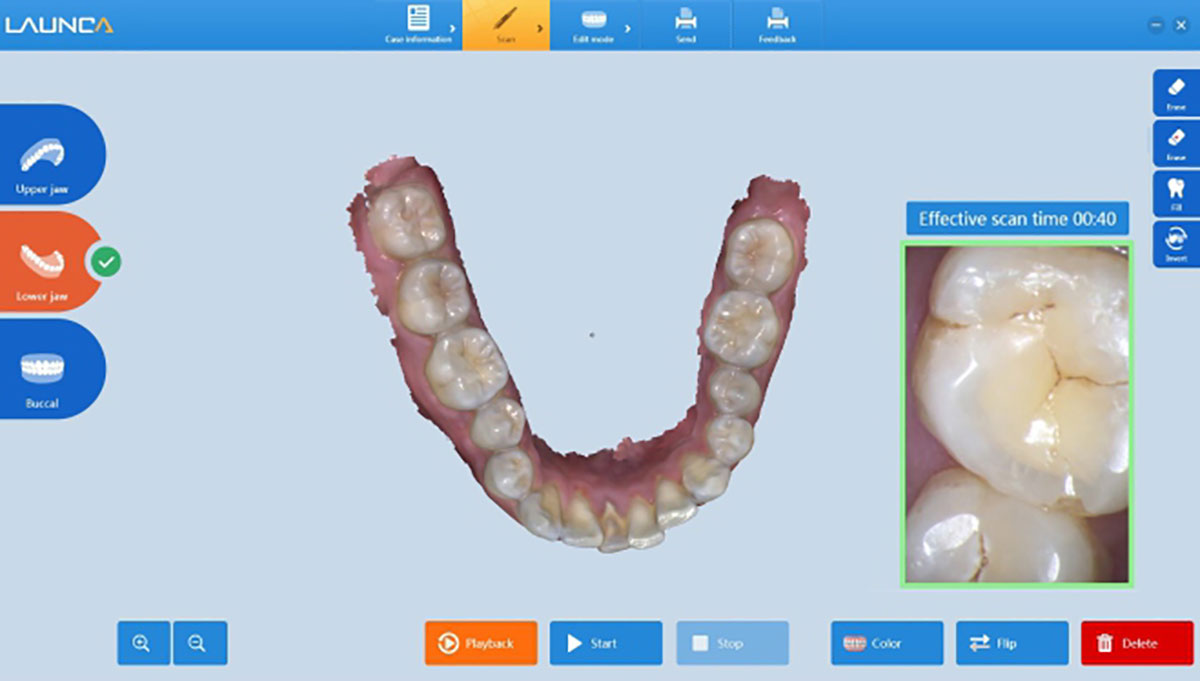Go to the Case information tab
The height and width of the screenshot is (681, 1200).
(x=418, y=24)
